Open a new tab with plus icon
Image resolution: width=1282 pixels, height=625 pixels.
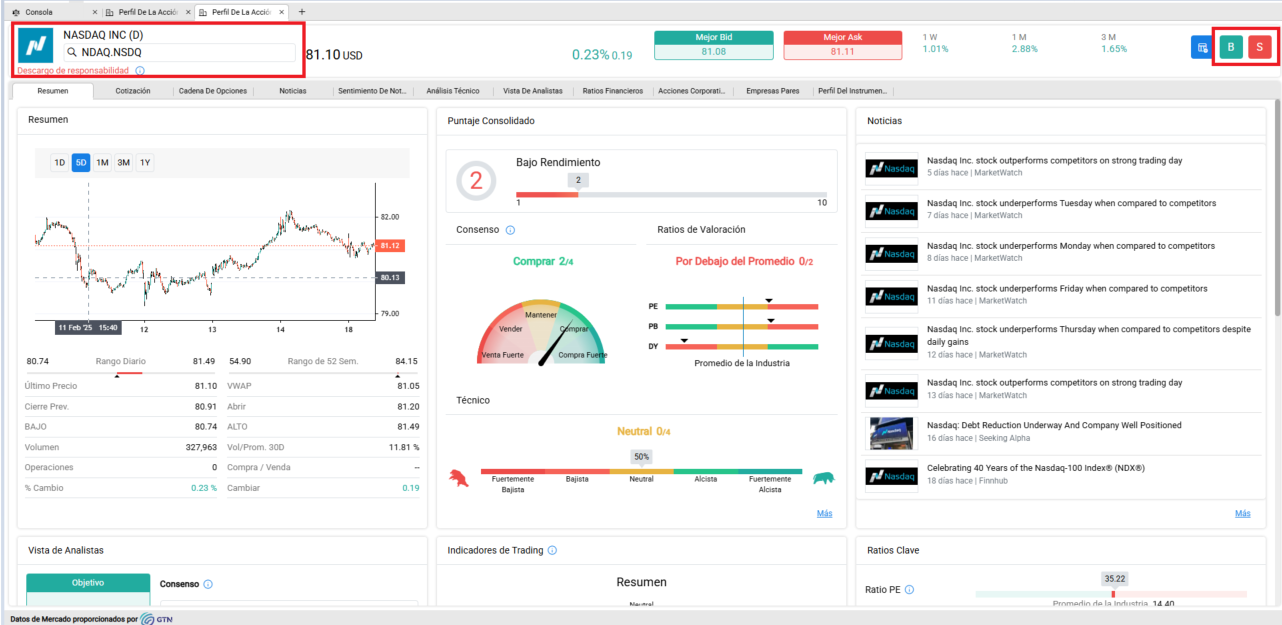pos(303,12)
